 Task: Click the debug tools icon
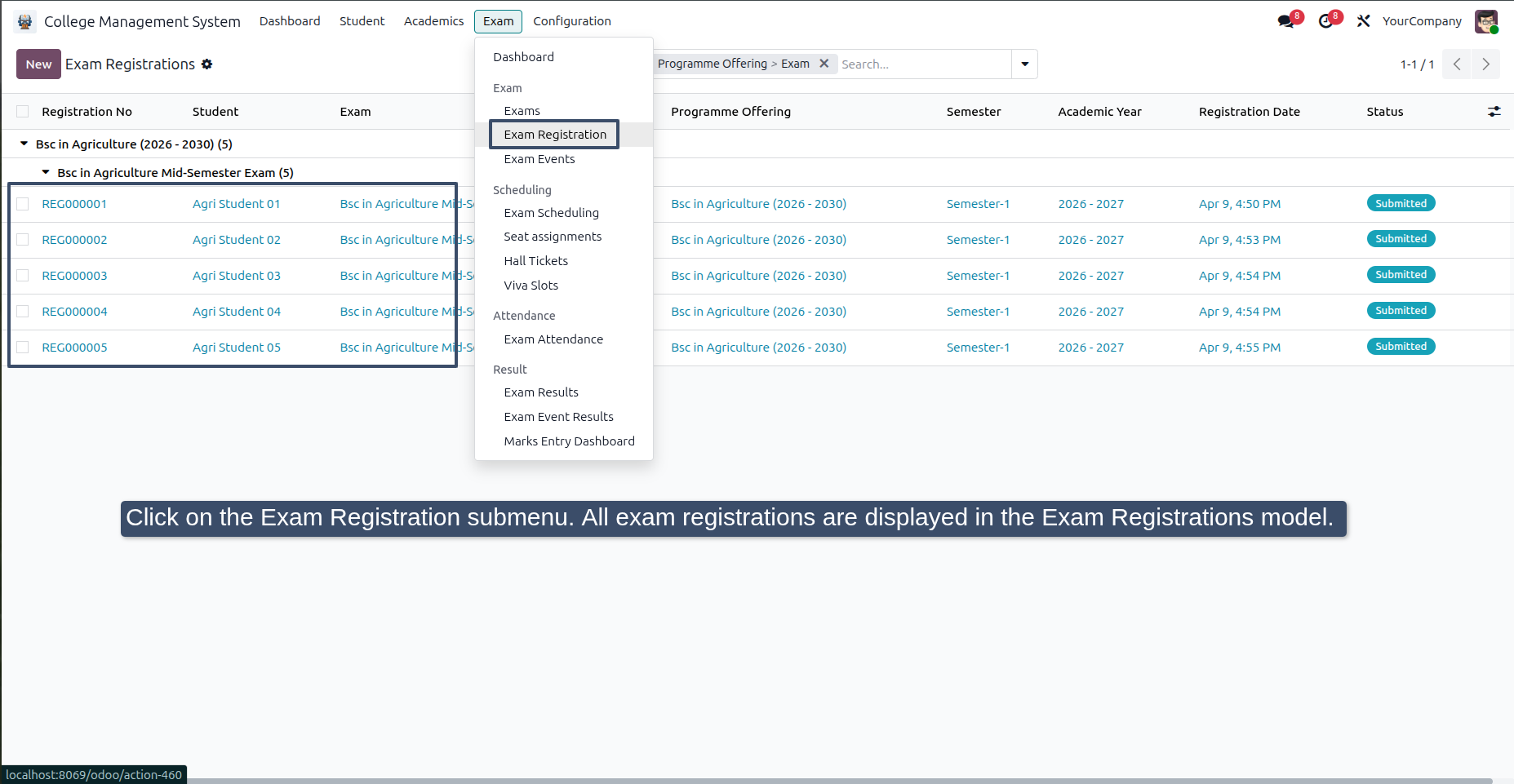[x=1363, y=21]
